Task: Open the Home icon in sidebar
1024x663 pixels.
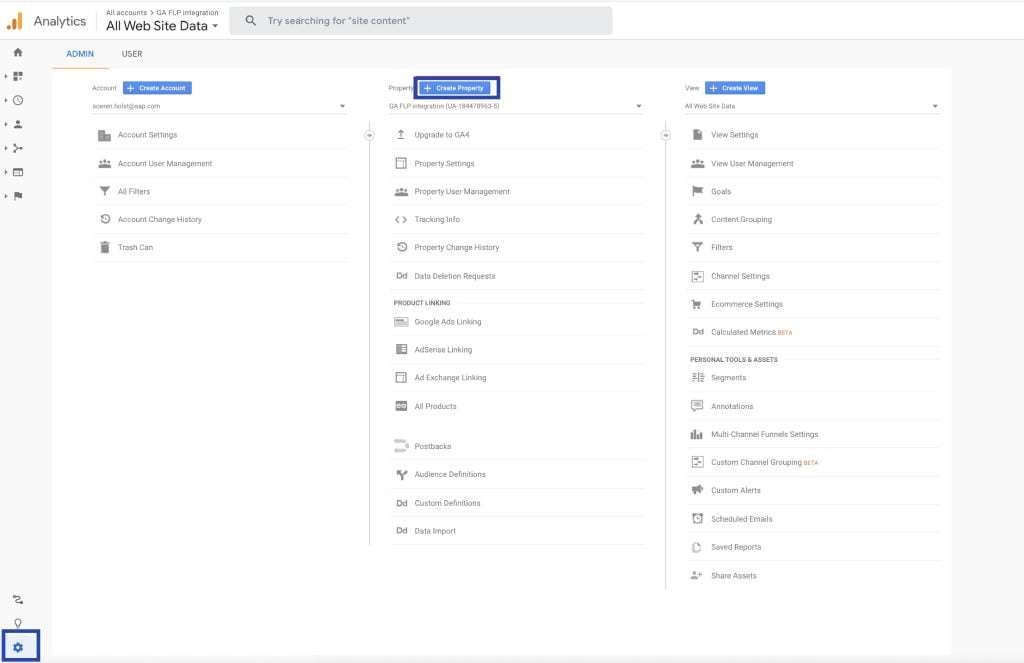Action: 18,52
